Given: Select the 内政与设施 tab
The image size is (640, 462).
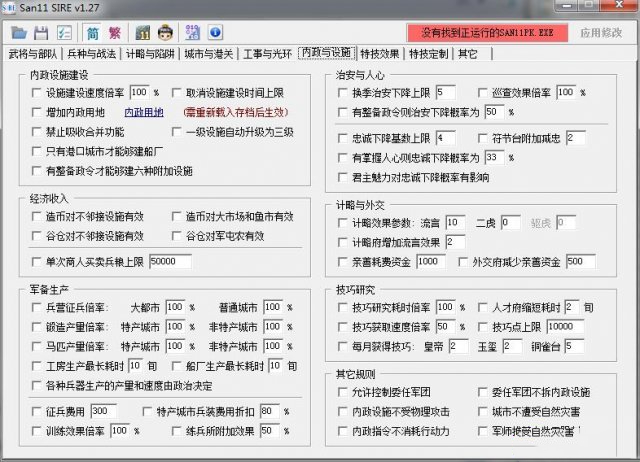Looking at the screenshot, I should pos(327,53).
